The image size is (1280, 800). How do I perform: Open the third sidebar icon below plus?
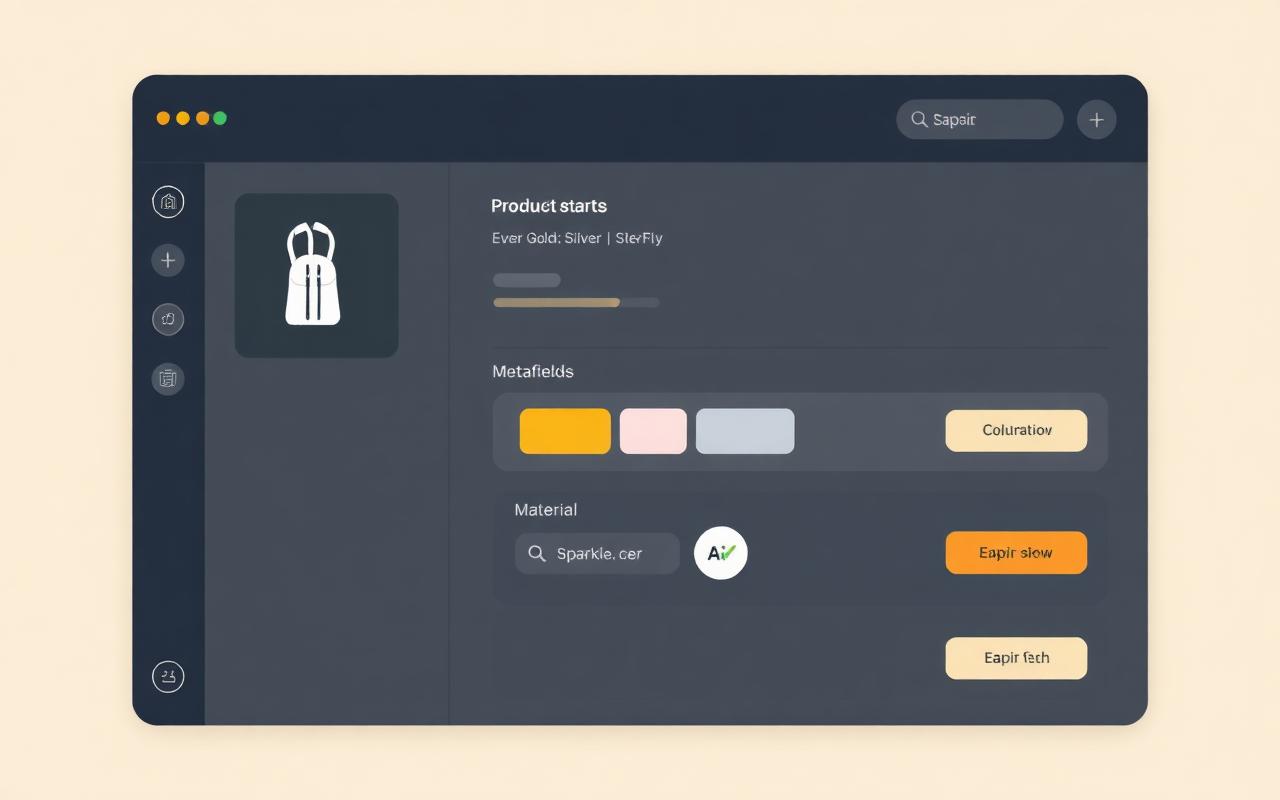(x=168, y=319)
